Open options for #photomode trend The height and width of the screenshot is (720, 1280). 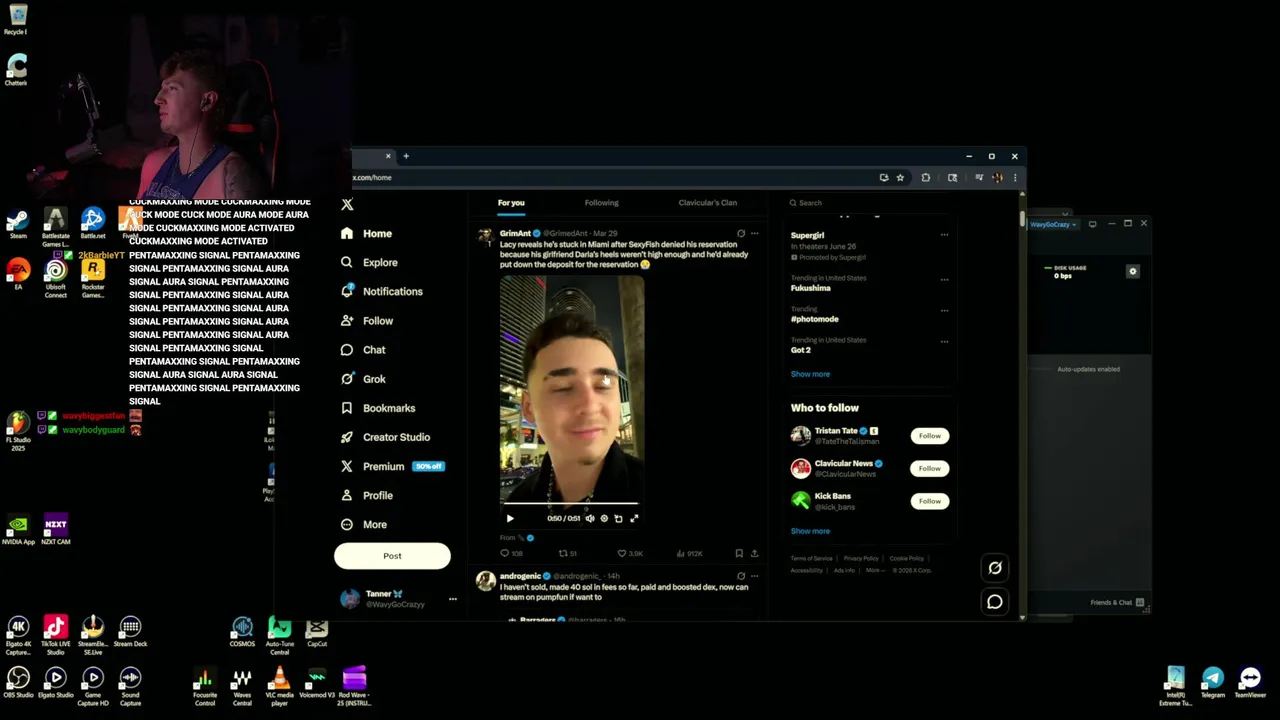point(944,310)
